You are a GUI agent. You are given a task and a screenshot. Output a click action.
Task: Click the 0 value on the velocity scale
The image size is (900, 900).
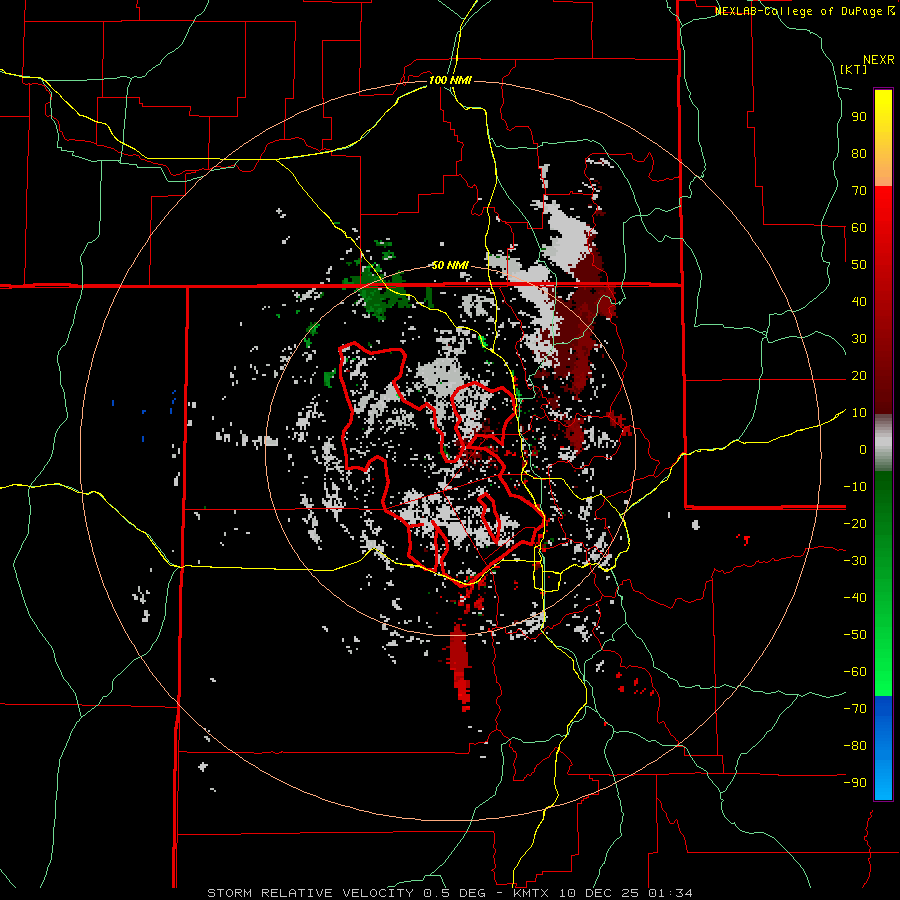[863, 449]
